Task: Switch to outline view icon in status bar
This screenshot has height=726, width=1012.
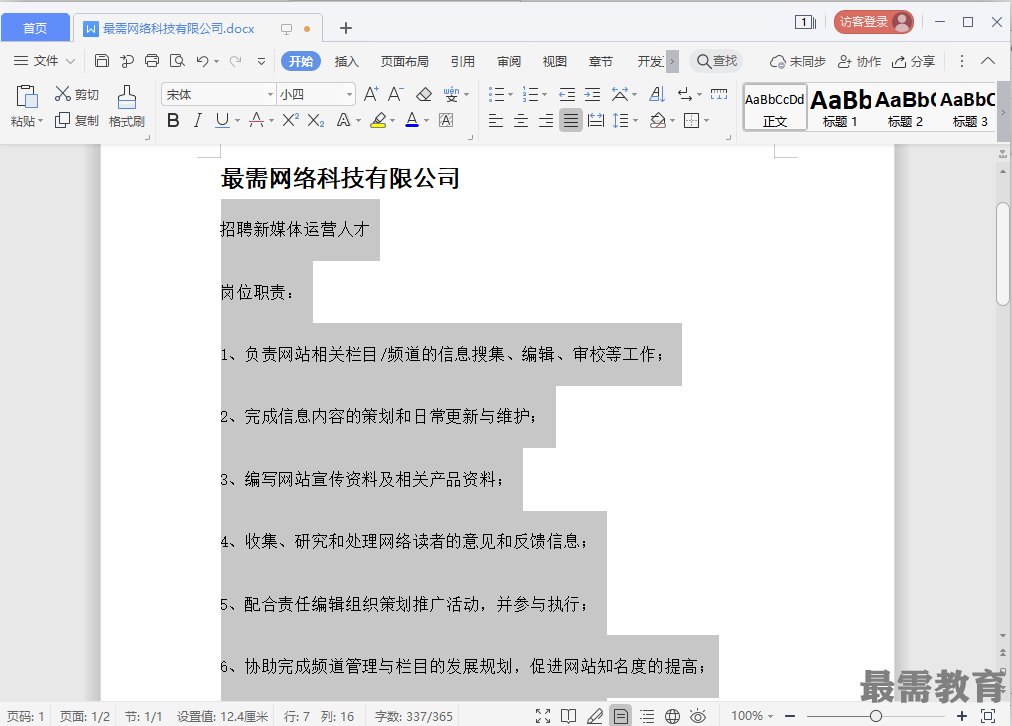Action: [647, 716]
